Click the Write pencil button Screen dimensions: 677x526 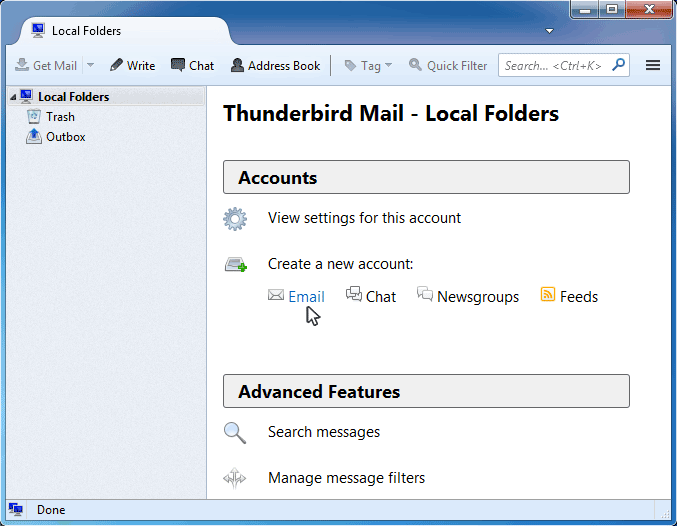(133, 66)
